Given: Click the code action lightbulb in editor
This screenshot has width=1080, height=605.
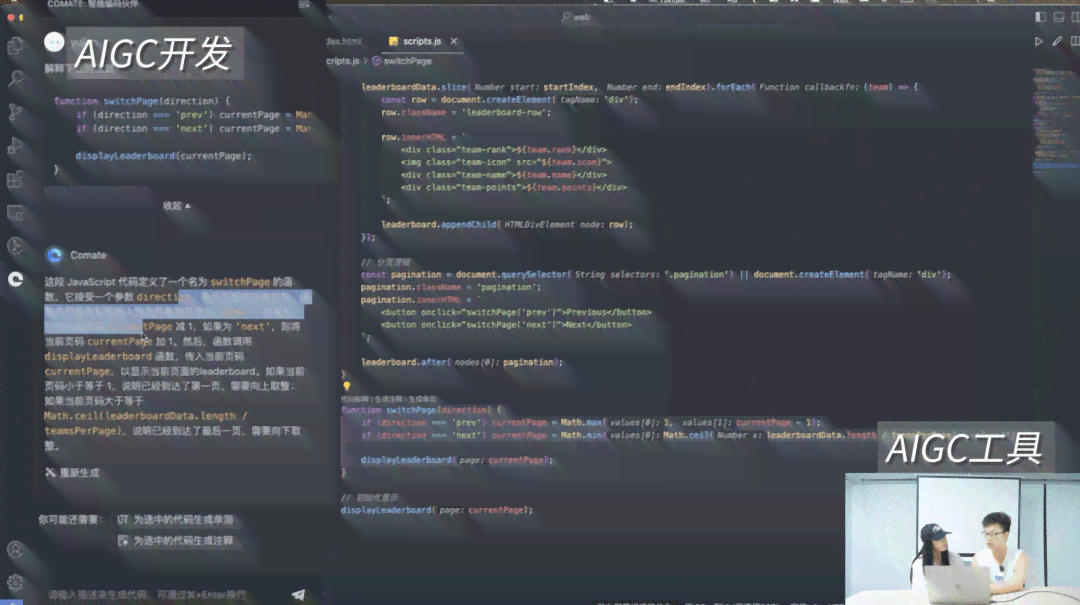Looking at the screenshot, I should pos(346,387).
